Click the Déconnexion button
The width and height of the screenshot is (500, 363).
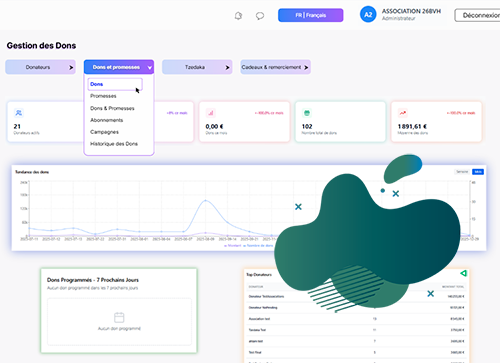pos(477,15)
